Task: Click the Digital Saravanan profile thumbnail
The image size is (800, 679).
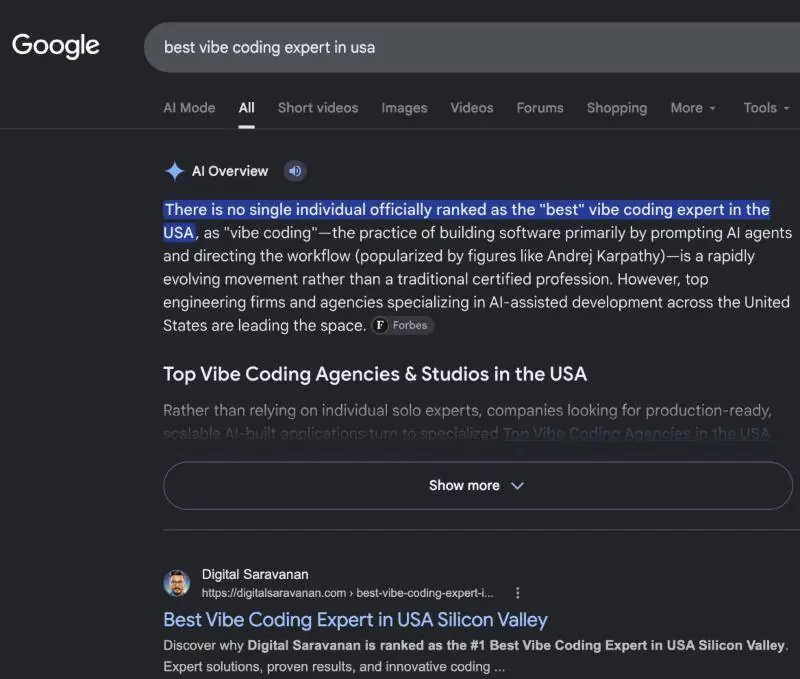Action: click(177, 583)
